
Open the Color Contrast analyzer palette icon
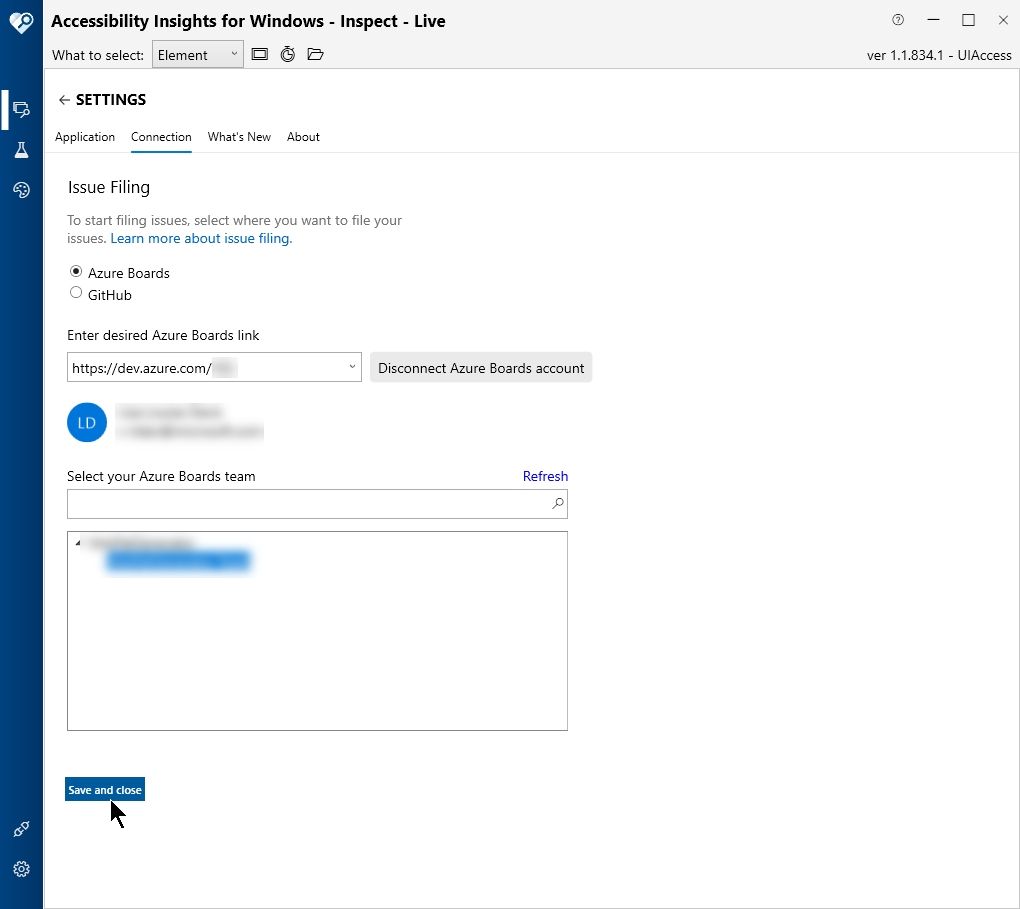(x=21, y=190)
